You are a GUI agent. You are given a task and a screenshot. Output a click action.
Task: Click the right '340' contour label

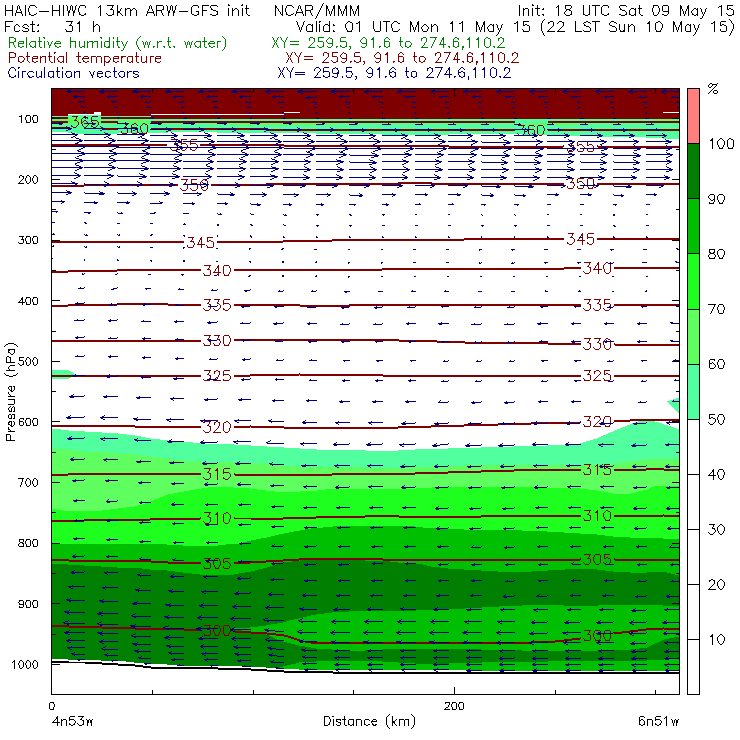[x=597, y=268]
